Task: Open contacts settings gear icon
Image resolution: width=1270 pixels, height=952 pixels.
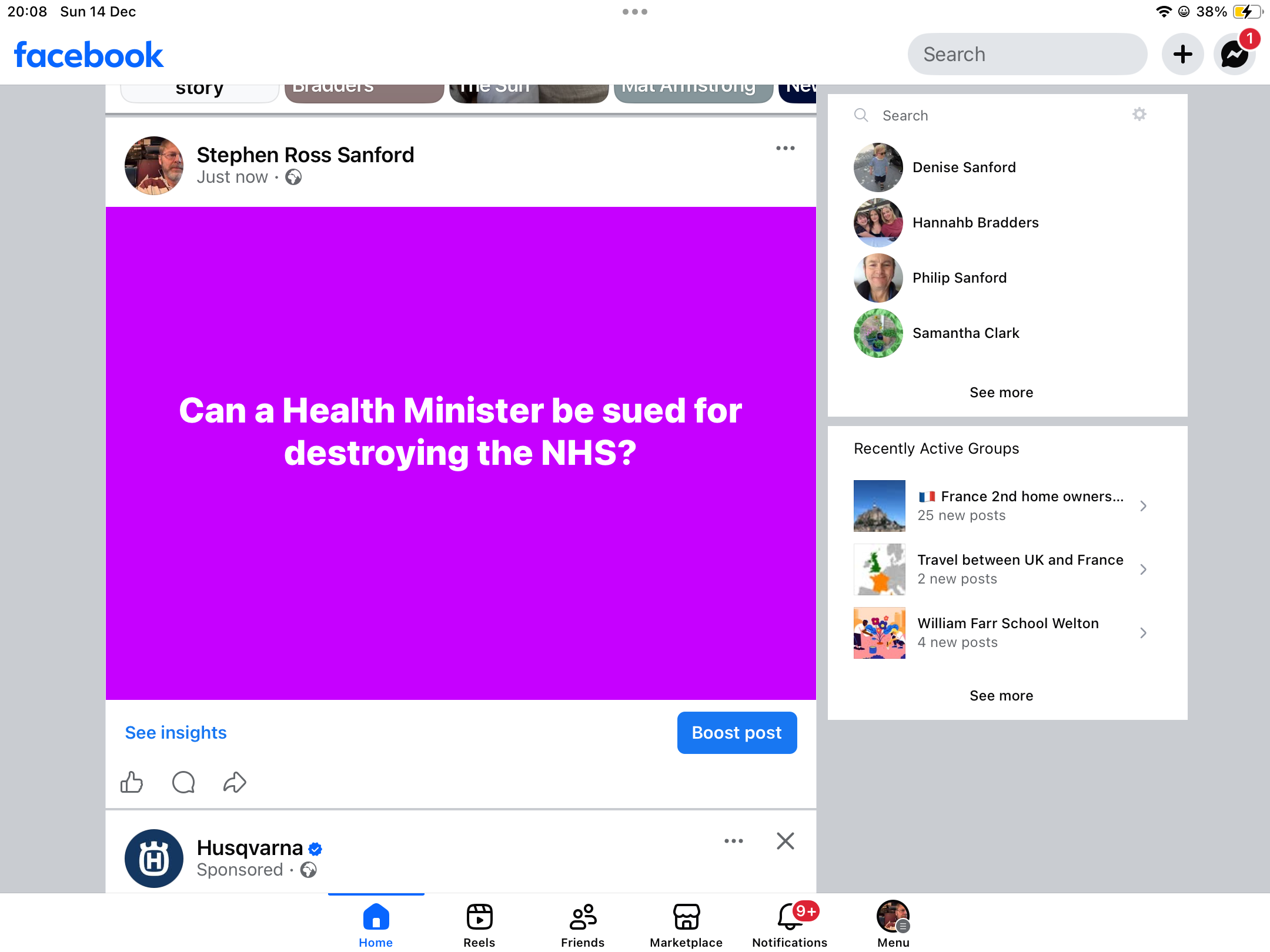Action: pos(1139,115)
